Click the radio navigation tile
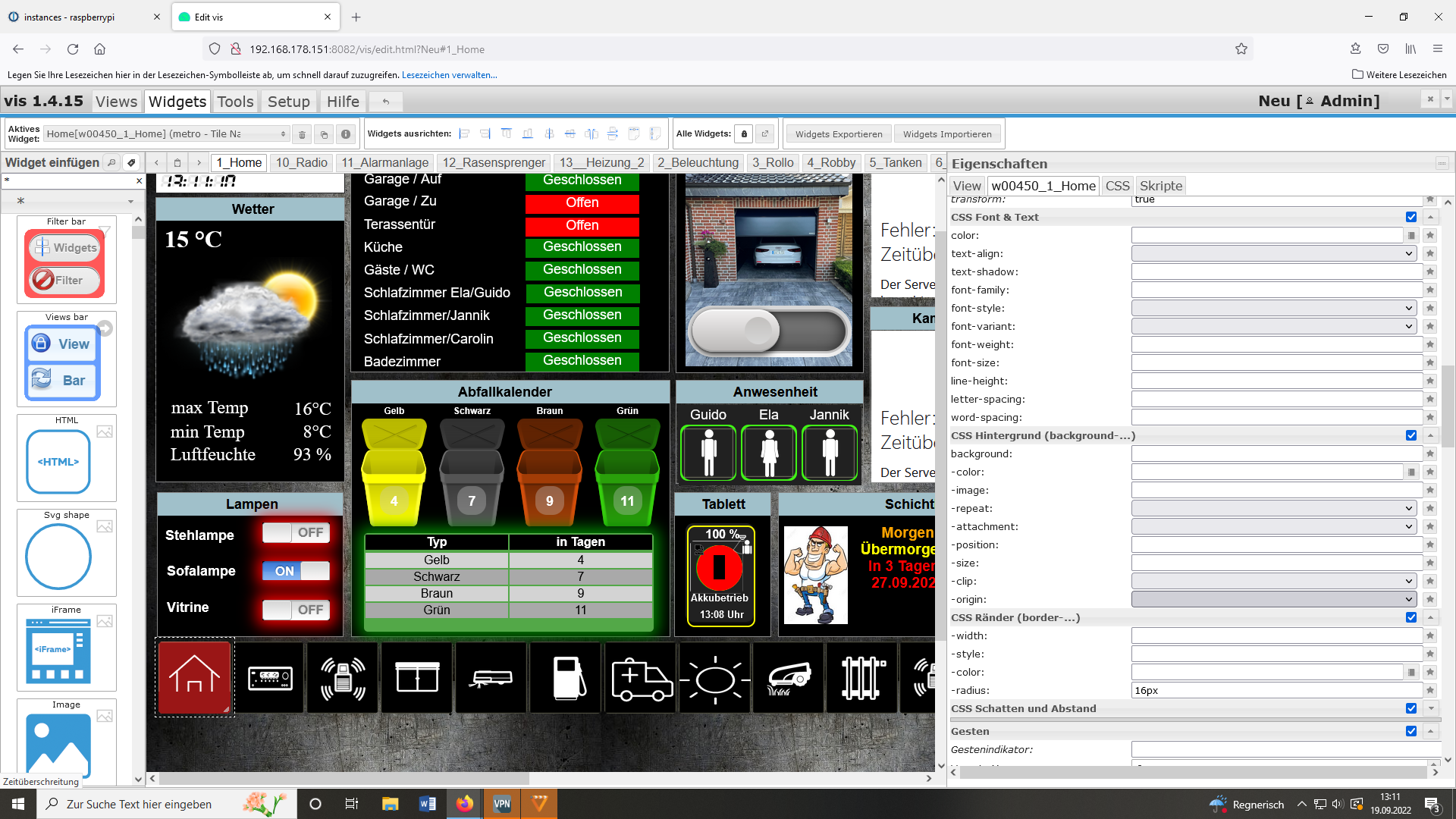Image resolution: width=1456 pixels, height=819 pixels. coord(269,677)
